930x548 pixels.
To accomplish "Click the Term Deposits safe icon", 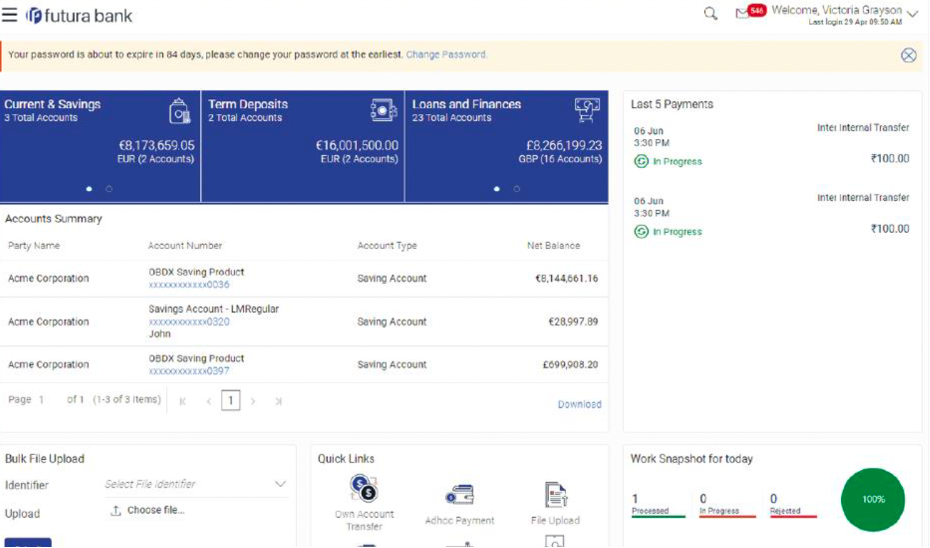I will point(383,109).
